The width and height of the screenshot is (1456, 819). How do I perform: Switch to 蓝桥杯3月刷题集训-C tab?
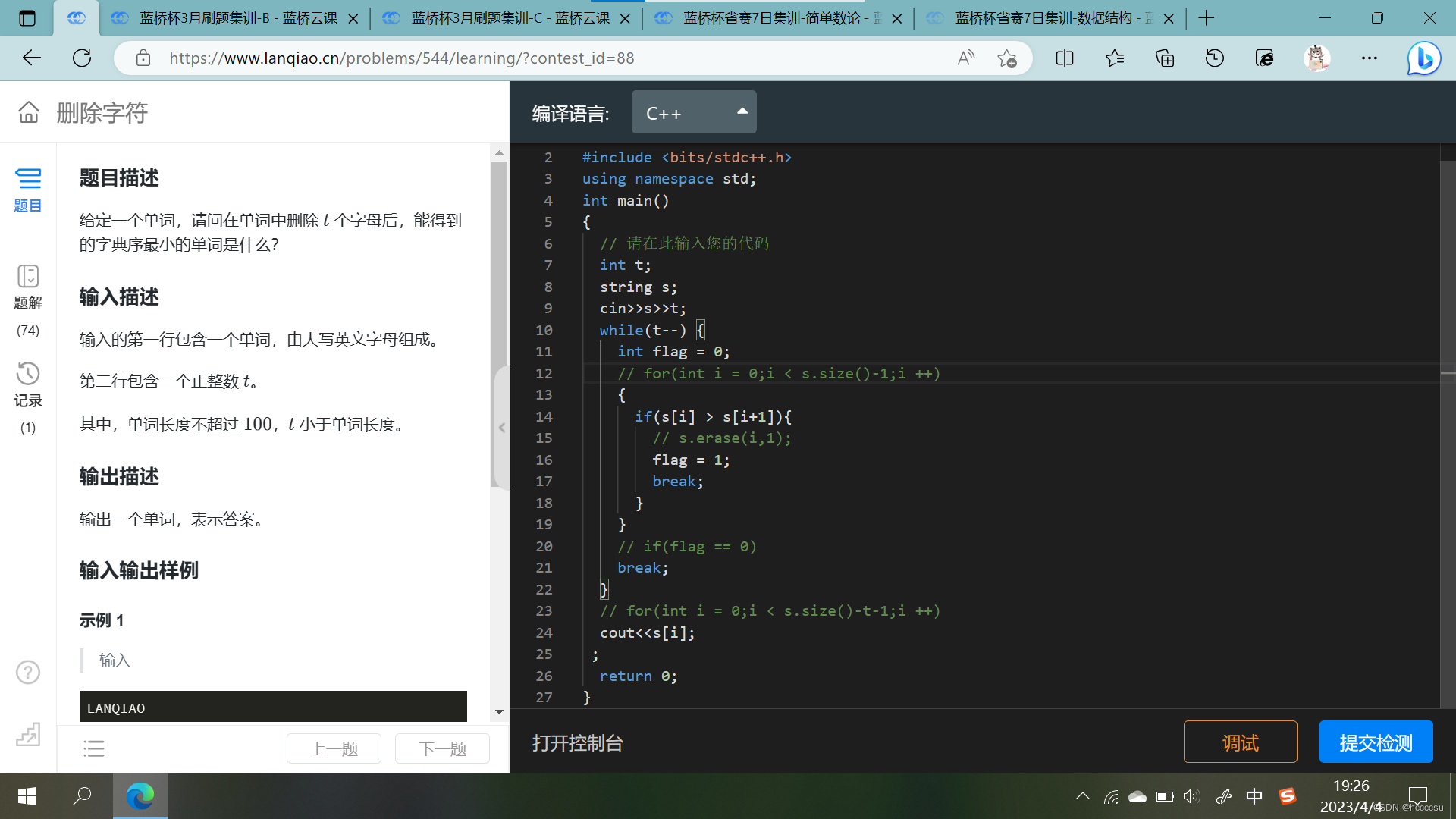[510, 18]
